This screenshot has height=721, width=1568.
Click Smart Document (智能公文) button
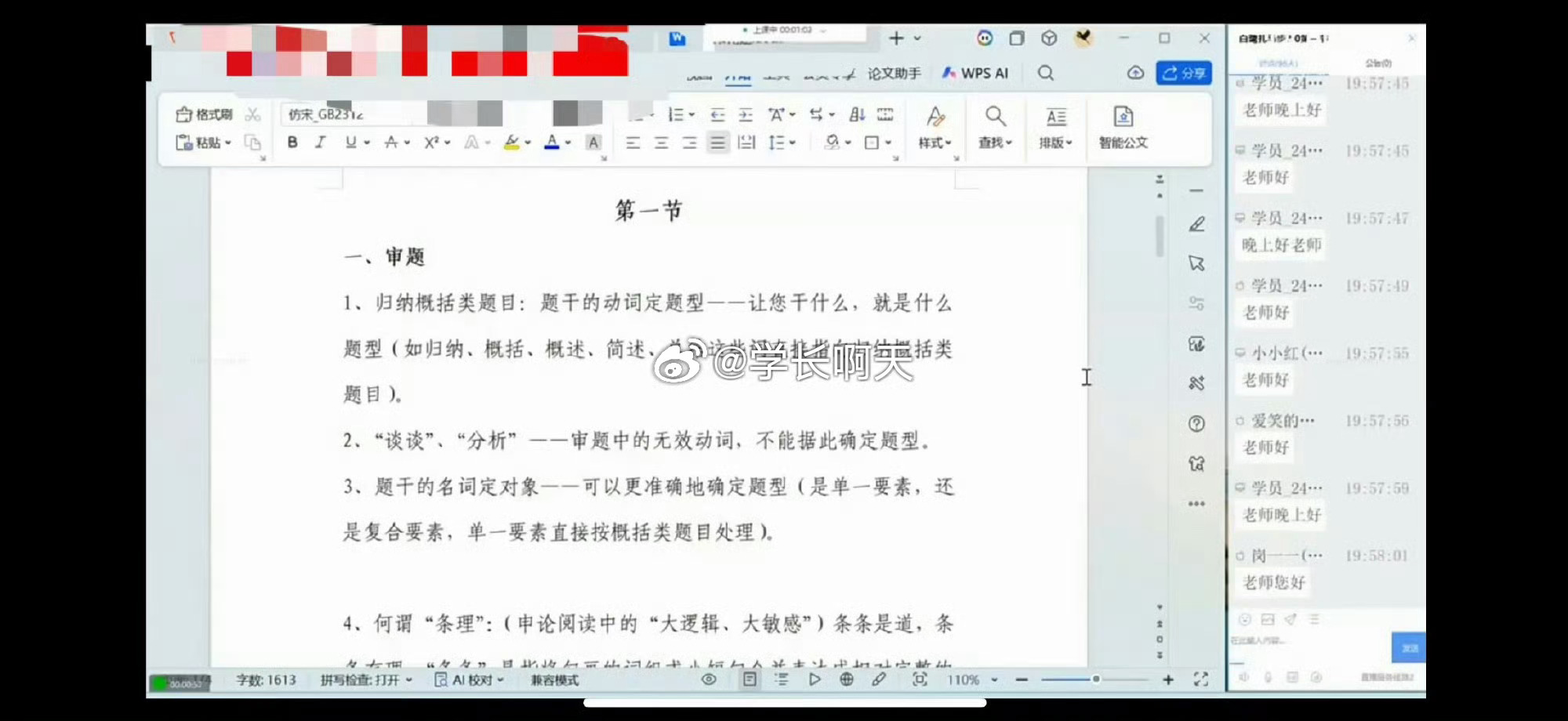(1123, 127)
